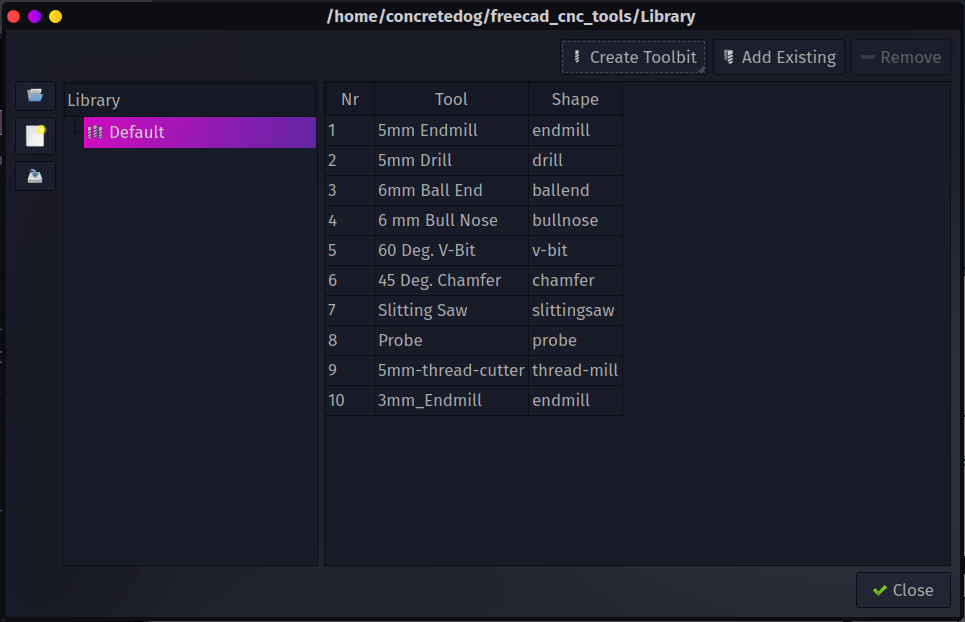Select the 5mm Drill tool
This screenshot has height=622, width=965.
(x=450, y=160)
